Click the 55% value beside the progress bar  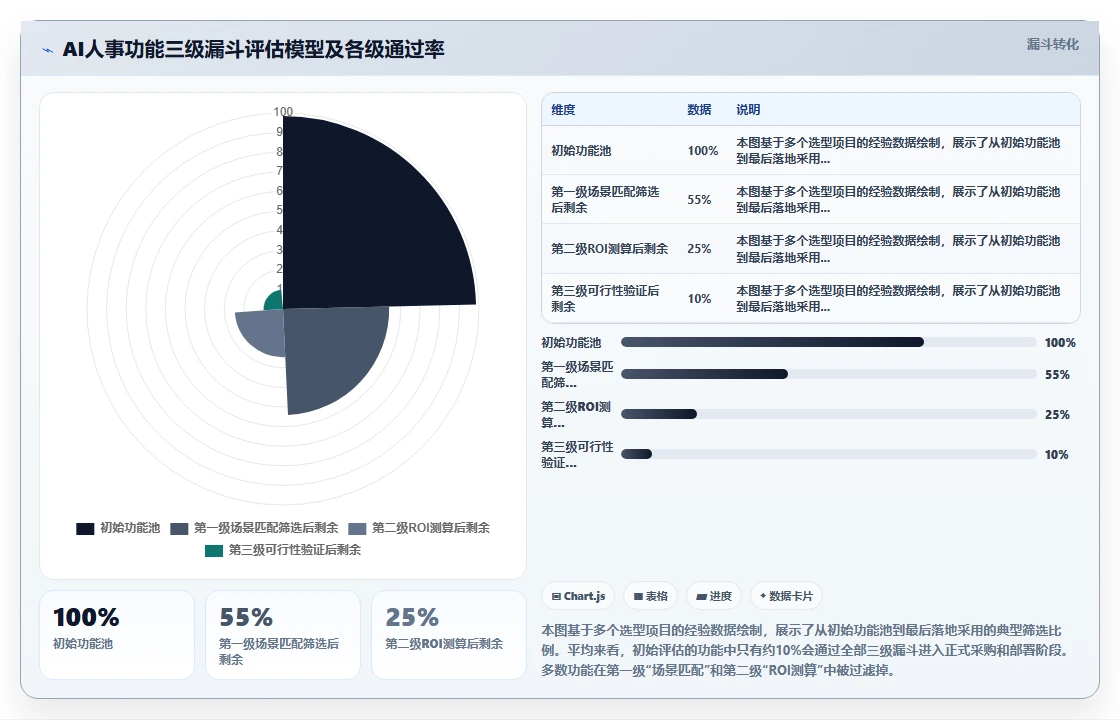tap(1057, 375)
